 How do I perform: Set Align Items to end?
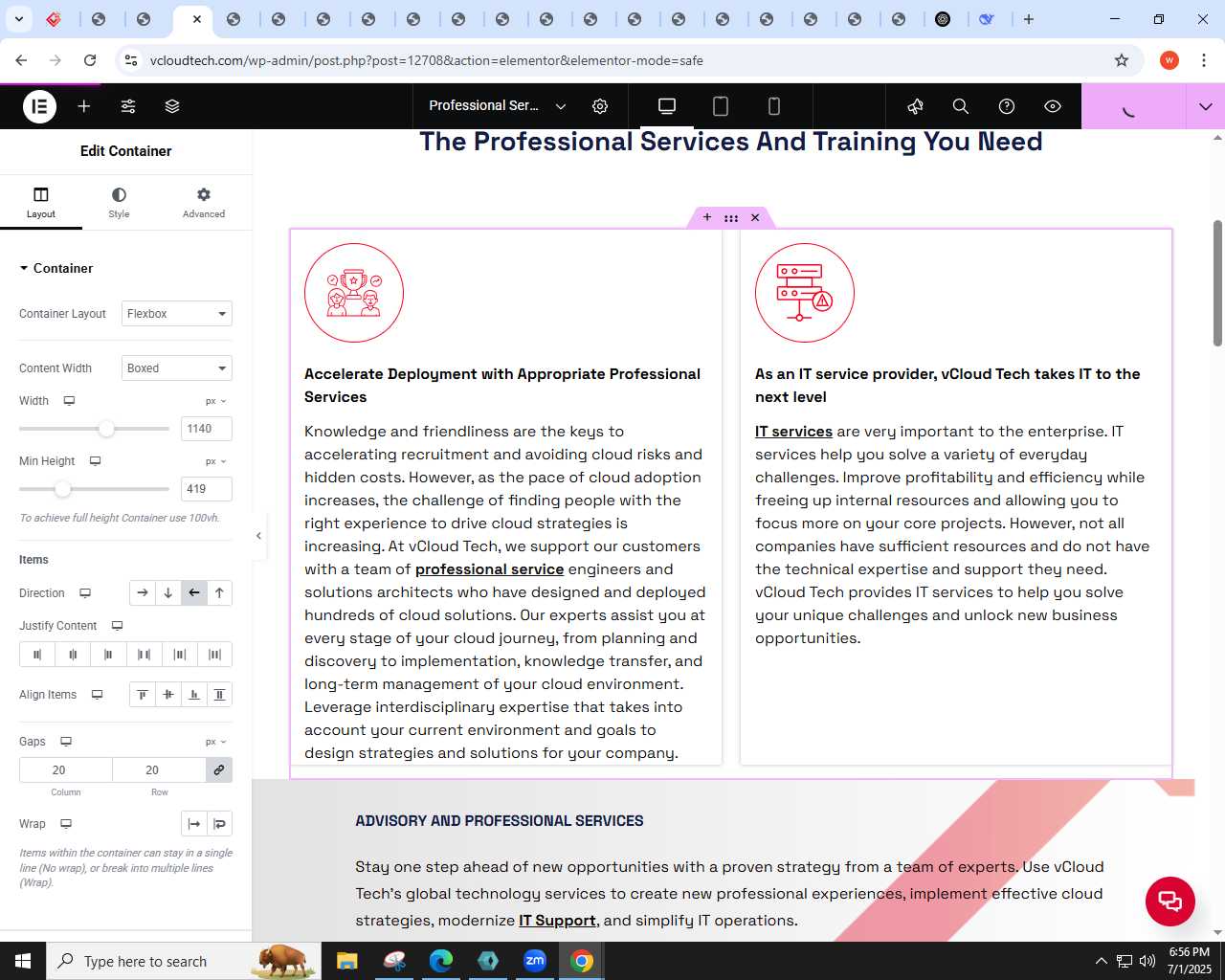pos(194,695)
